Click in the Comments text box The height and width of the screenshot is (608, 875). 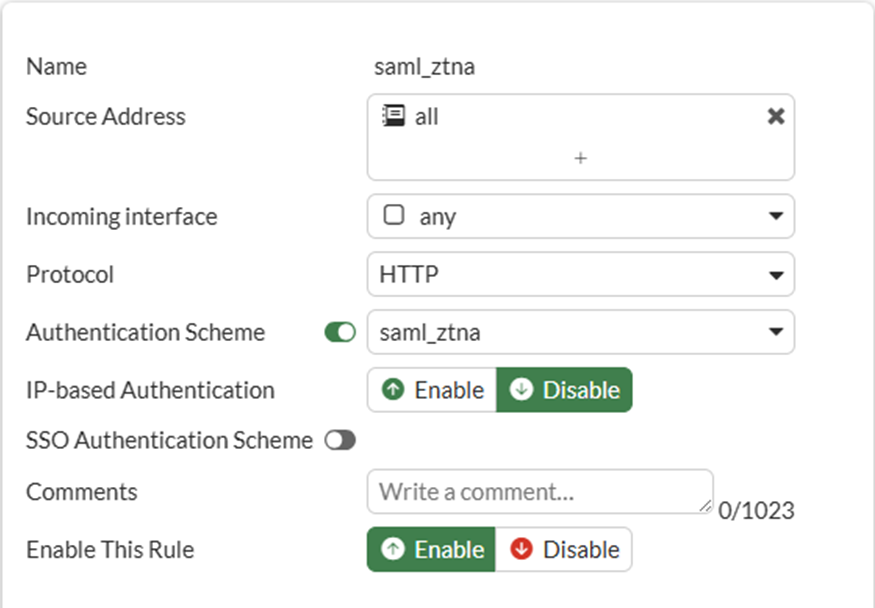[538, 492]
